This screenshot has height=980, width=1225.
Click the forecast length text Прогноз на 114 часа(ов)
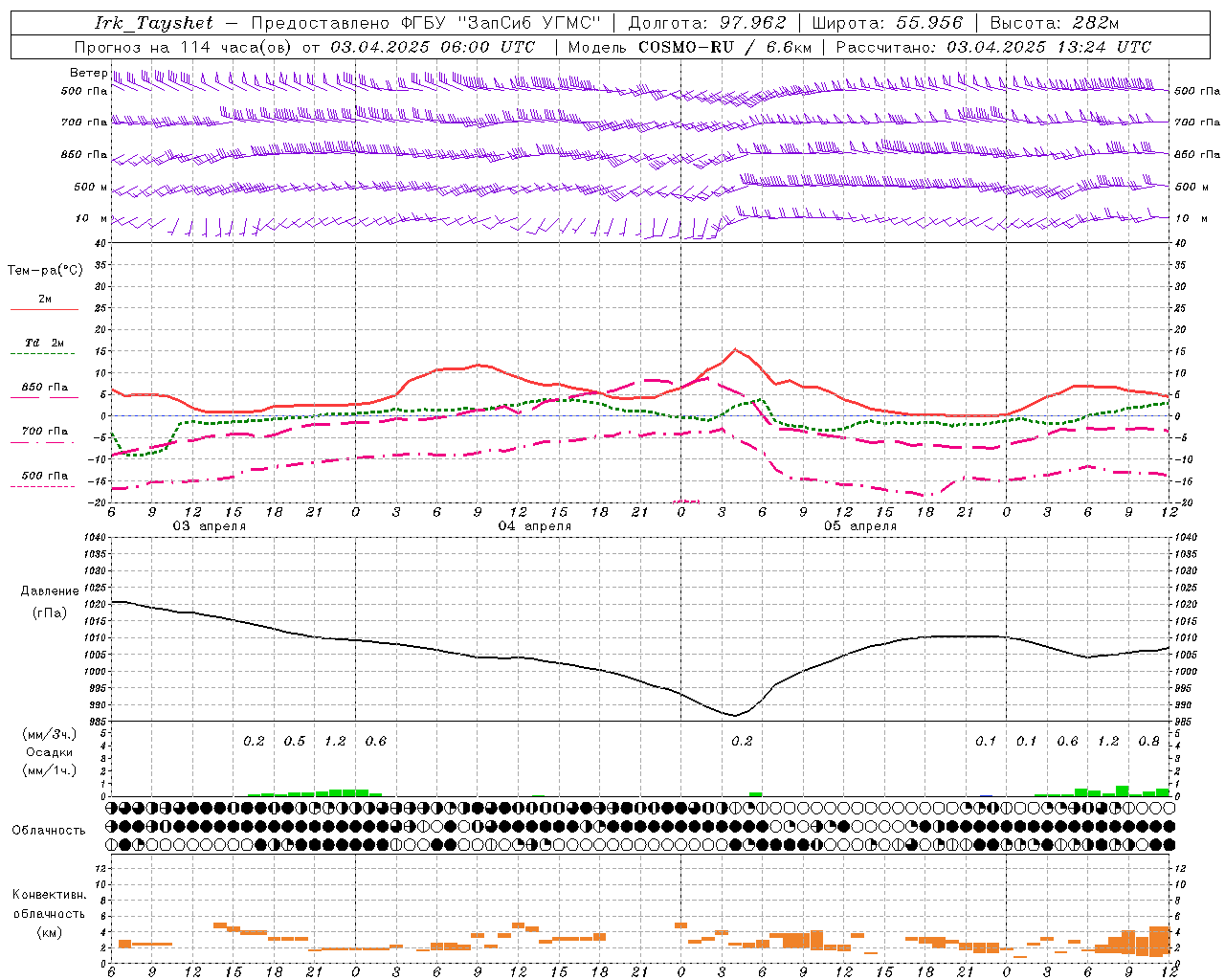tap(184, 47)
